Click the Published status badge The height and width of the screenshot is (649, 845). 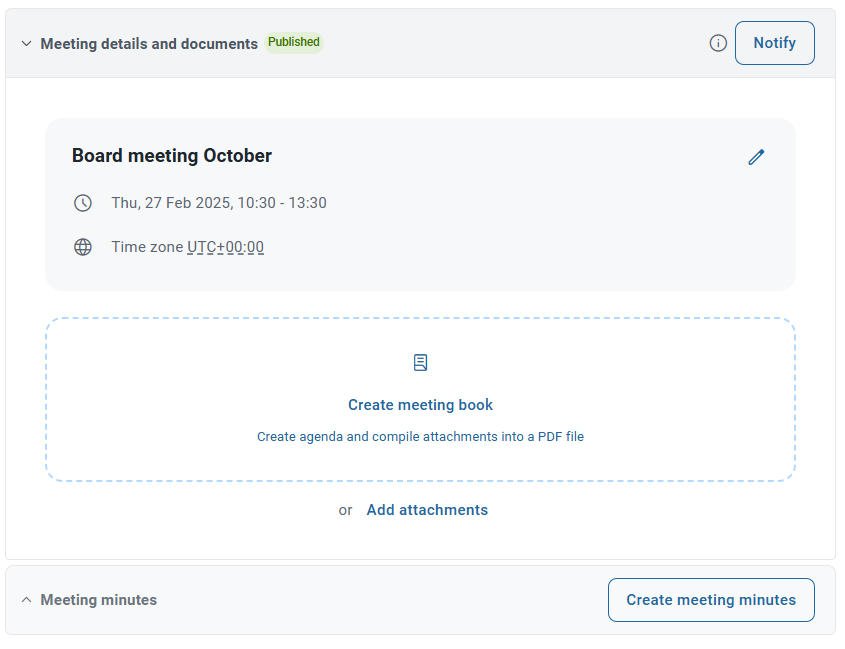(293, 42)
